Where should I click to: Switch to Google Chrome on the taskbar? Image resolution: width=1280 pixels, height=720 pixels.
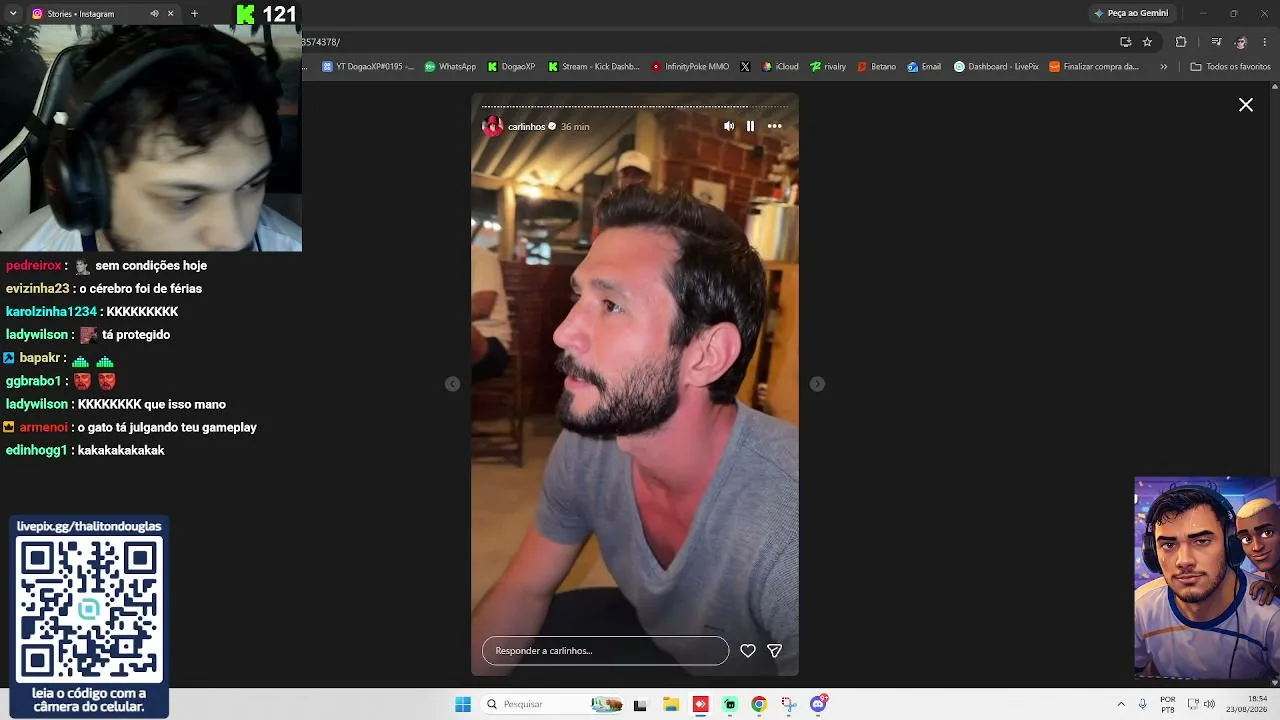(x=759, y=704)
